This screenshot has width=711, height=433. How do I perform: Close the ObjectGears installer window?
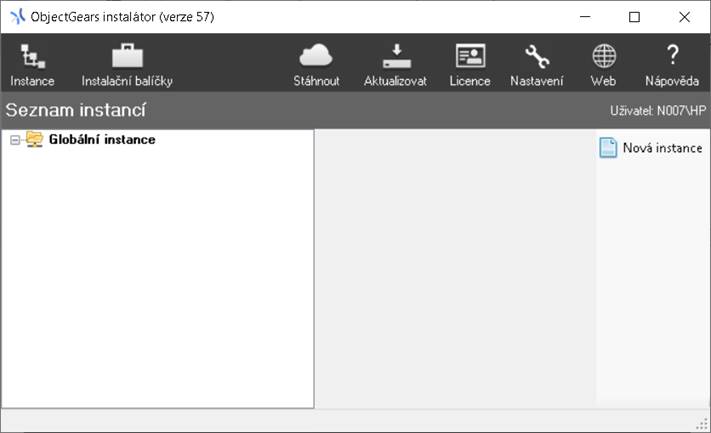tap(684, 17)
